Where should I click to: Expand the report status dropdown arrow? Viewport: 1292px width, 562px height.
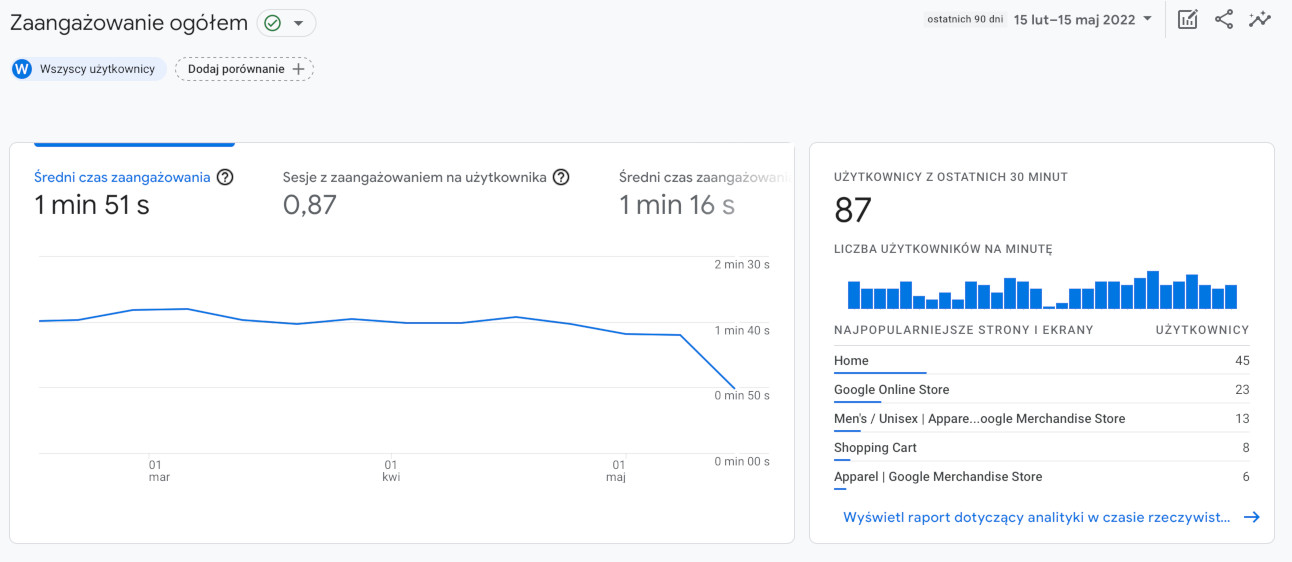pyautogui.click(x=298, y=23)
